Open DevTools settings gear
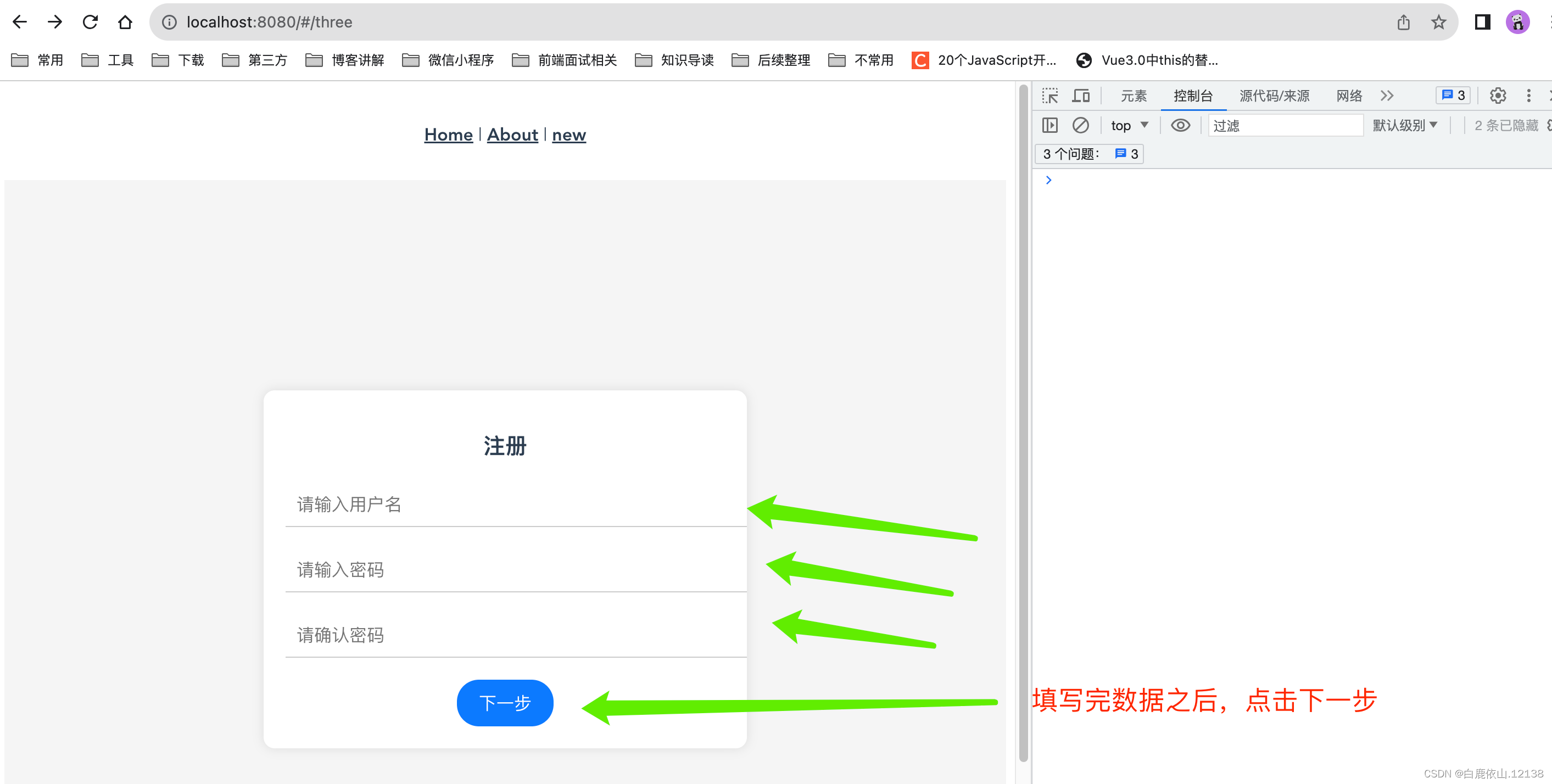Image resolution: width=1552 pixels, height=784 pixels. (1497, 96)
